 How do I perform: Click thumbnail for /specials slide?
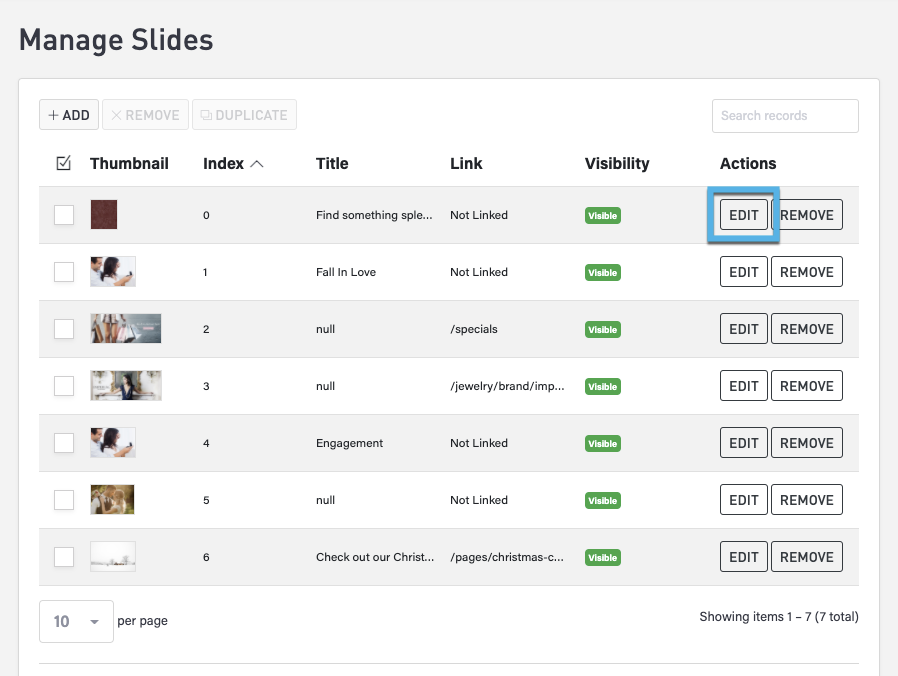(x=125, y=329)
